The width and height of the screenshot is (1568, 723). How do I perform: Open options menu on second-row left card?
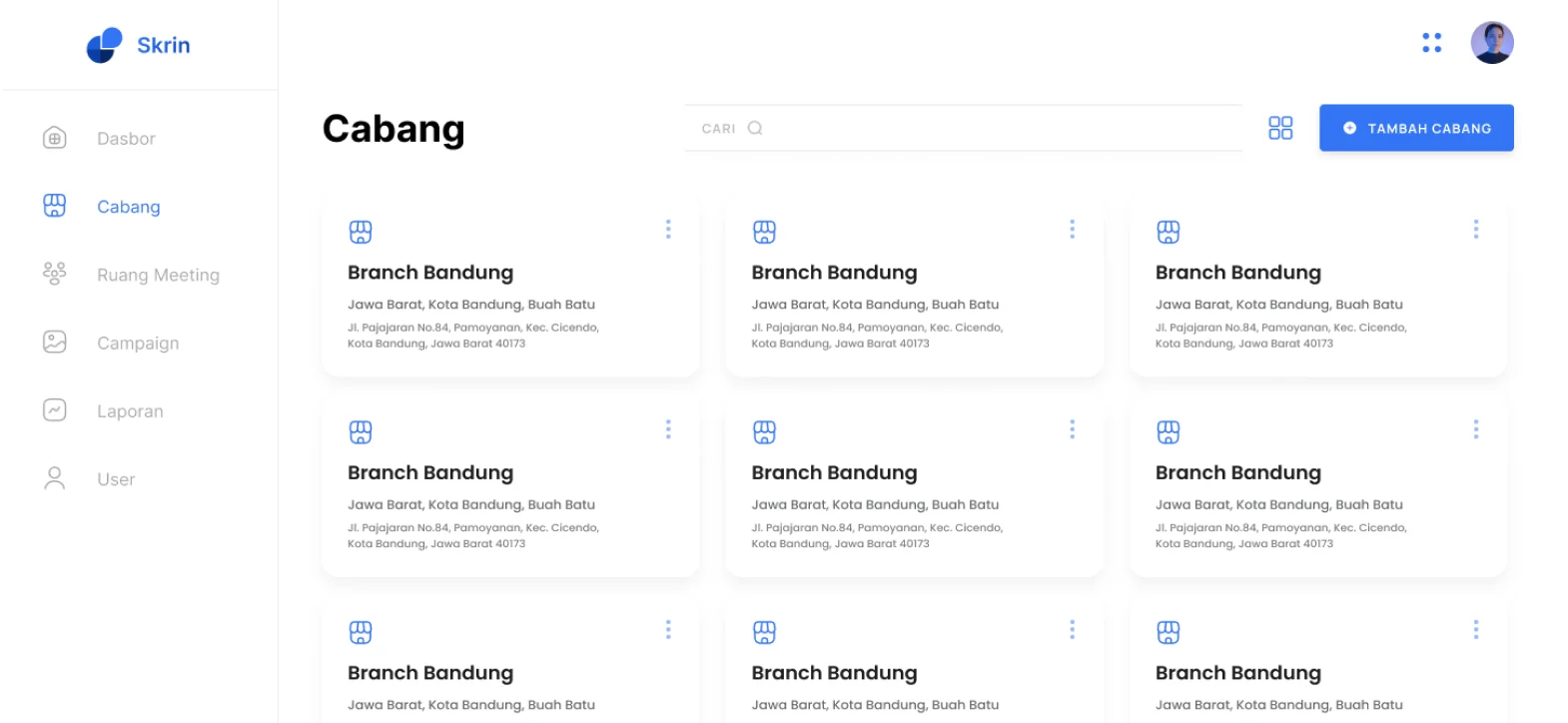pyautogui.click(x=668, y=429)
